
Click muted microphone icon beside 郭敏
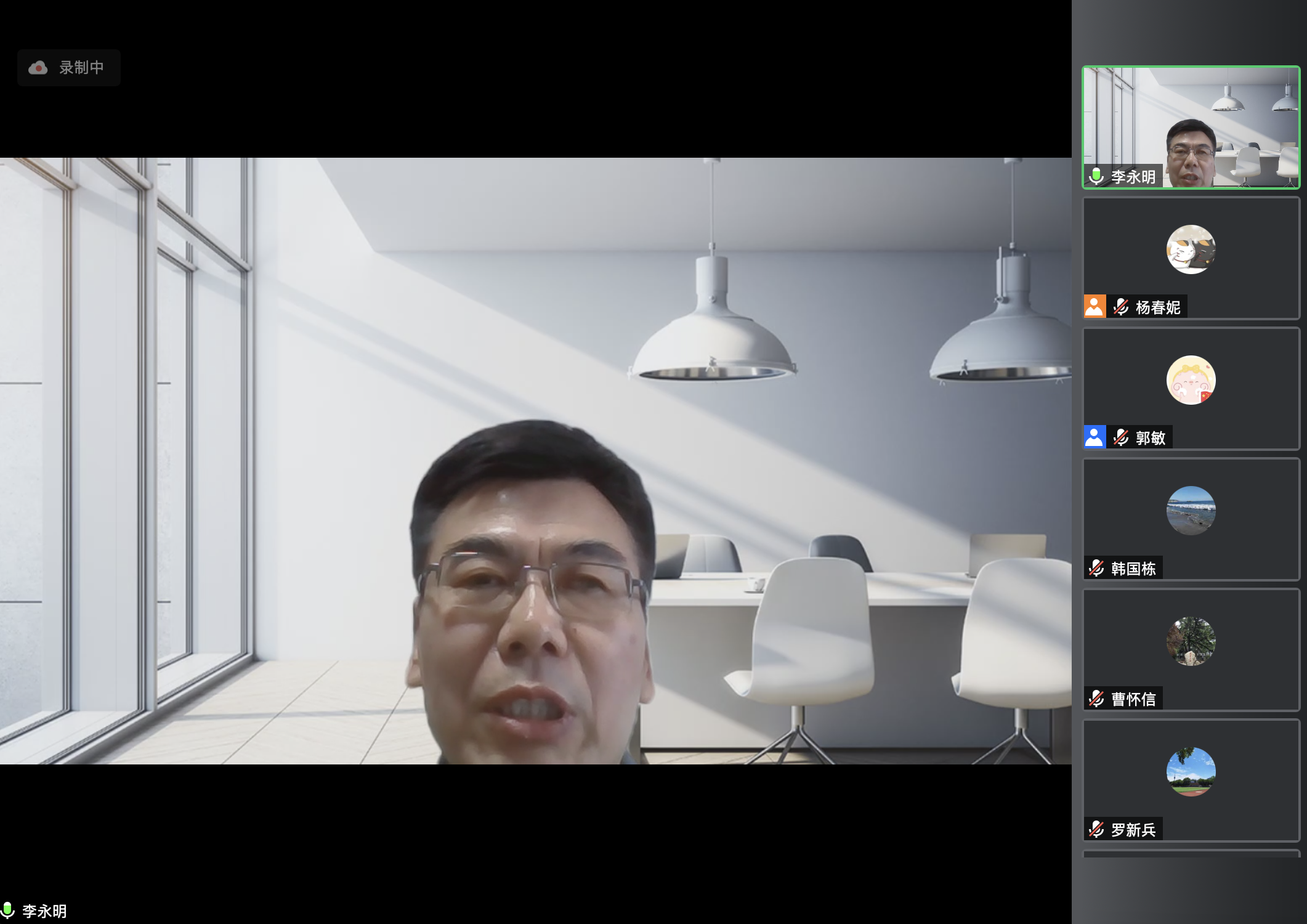[x=1121, y=437]
